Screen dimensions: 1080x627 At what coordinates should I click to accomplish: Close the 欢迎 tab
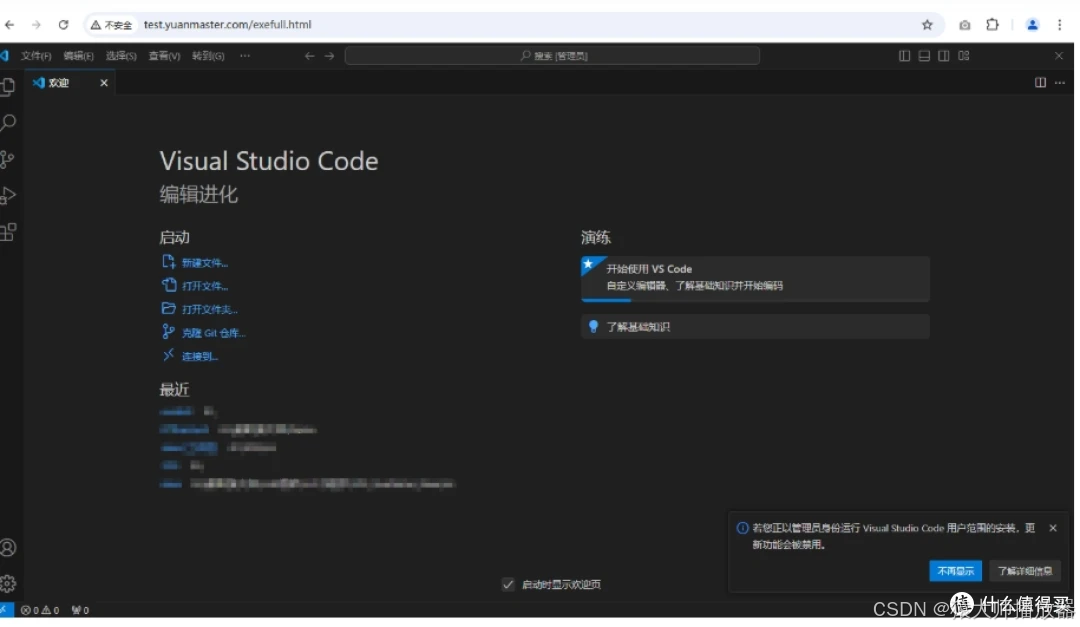pyautogui.click(x=104, y=83)
